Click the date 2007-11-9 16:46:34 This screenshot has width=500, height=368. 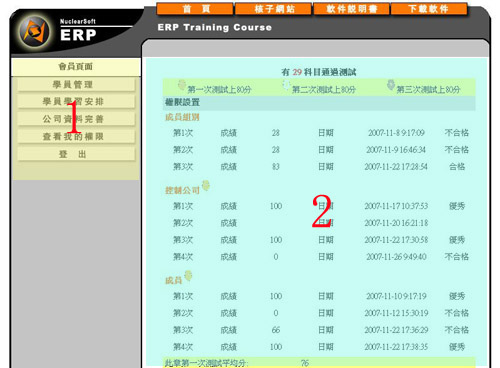(x=396, y=150)
